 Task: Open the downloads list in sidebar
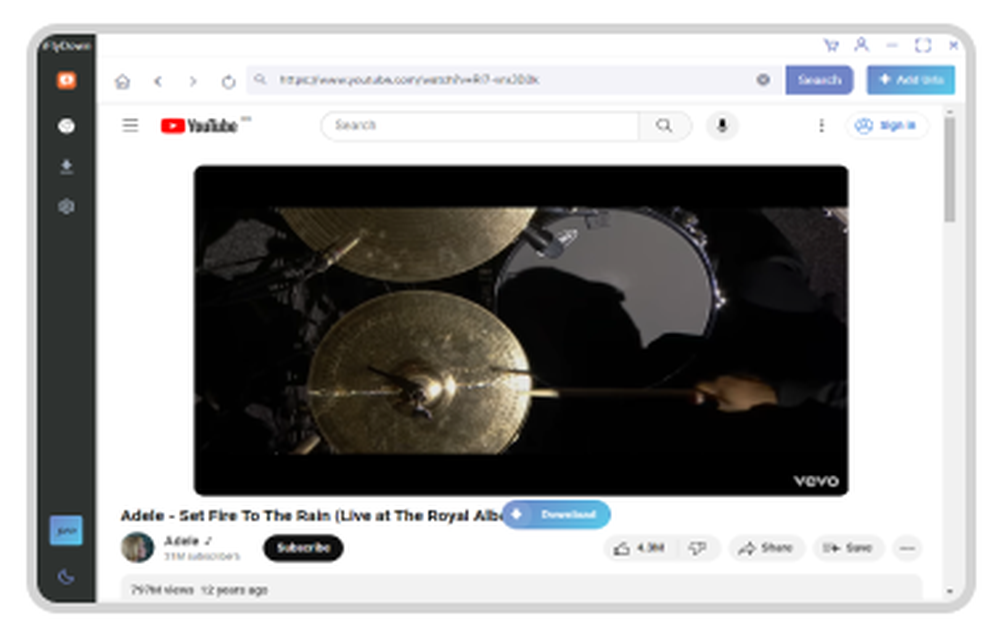[66, 166]
